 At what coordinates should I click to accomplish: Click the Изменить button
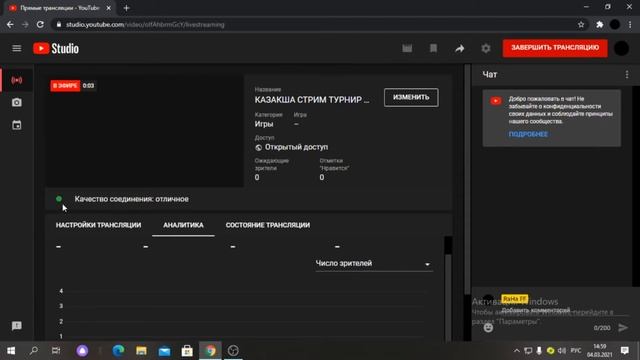tap(411, 98)
